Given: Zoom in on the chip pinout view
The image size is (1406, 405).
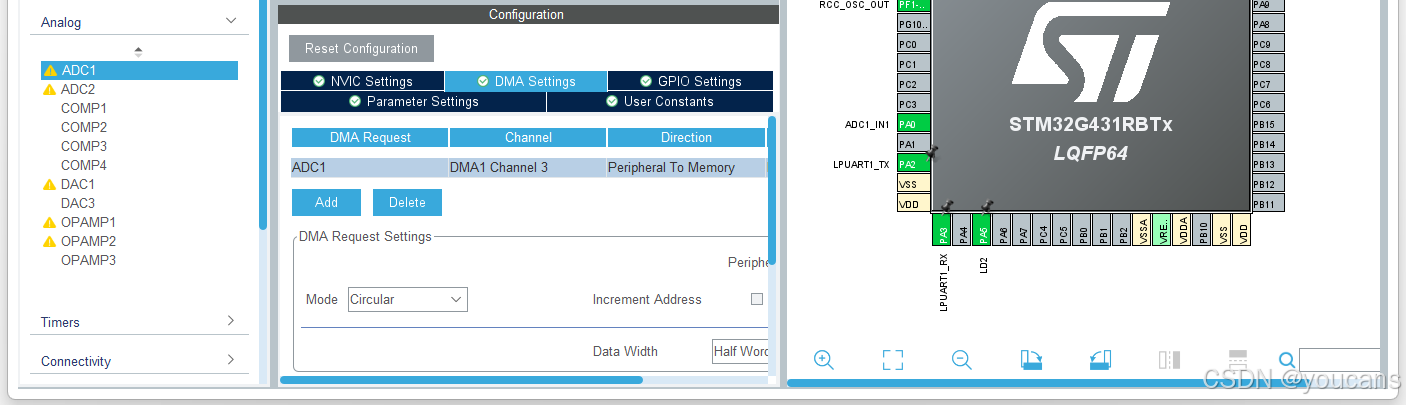Looking at the screenshot, I should point(824,360).
